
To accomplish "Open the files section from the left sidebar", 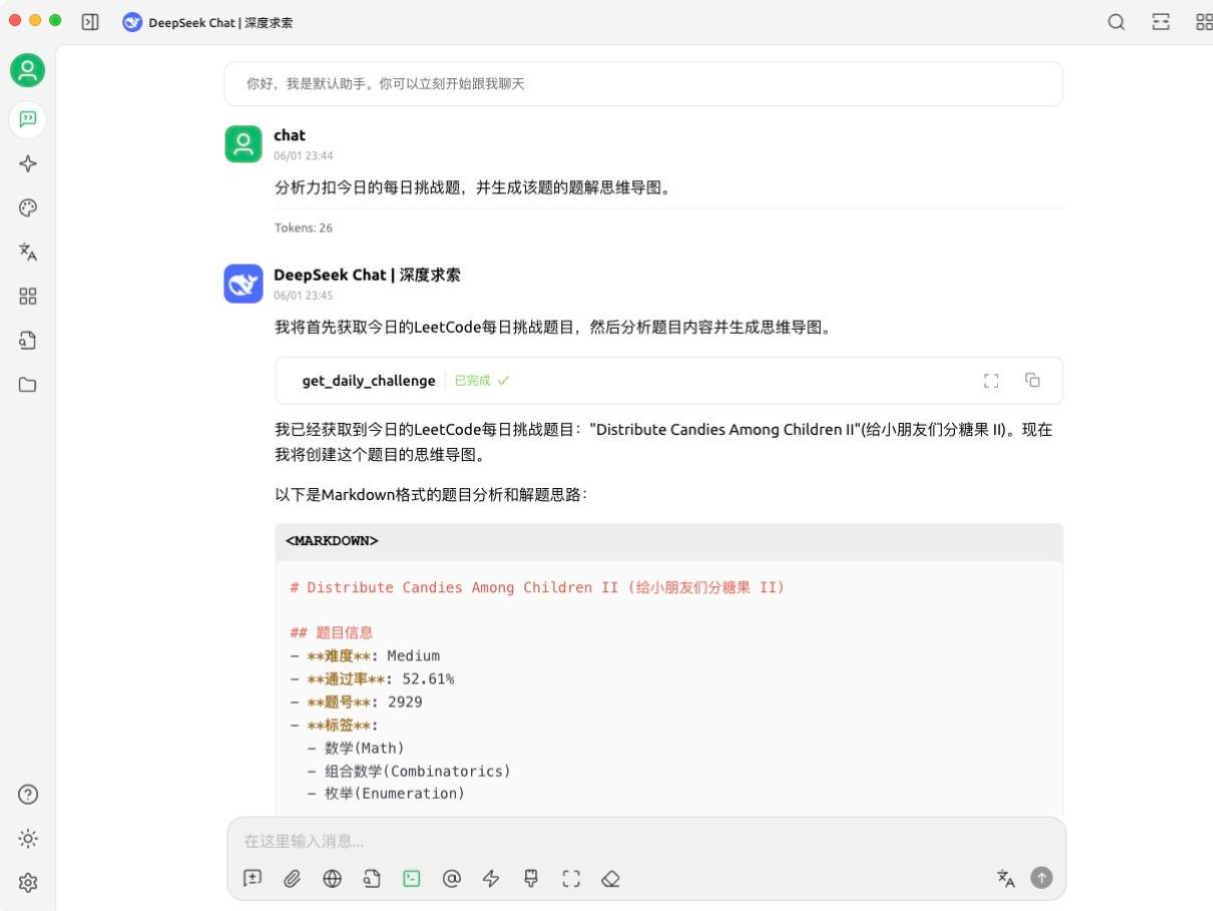I will [x=27, y=384].
